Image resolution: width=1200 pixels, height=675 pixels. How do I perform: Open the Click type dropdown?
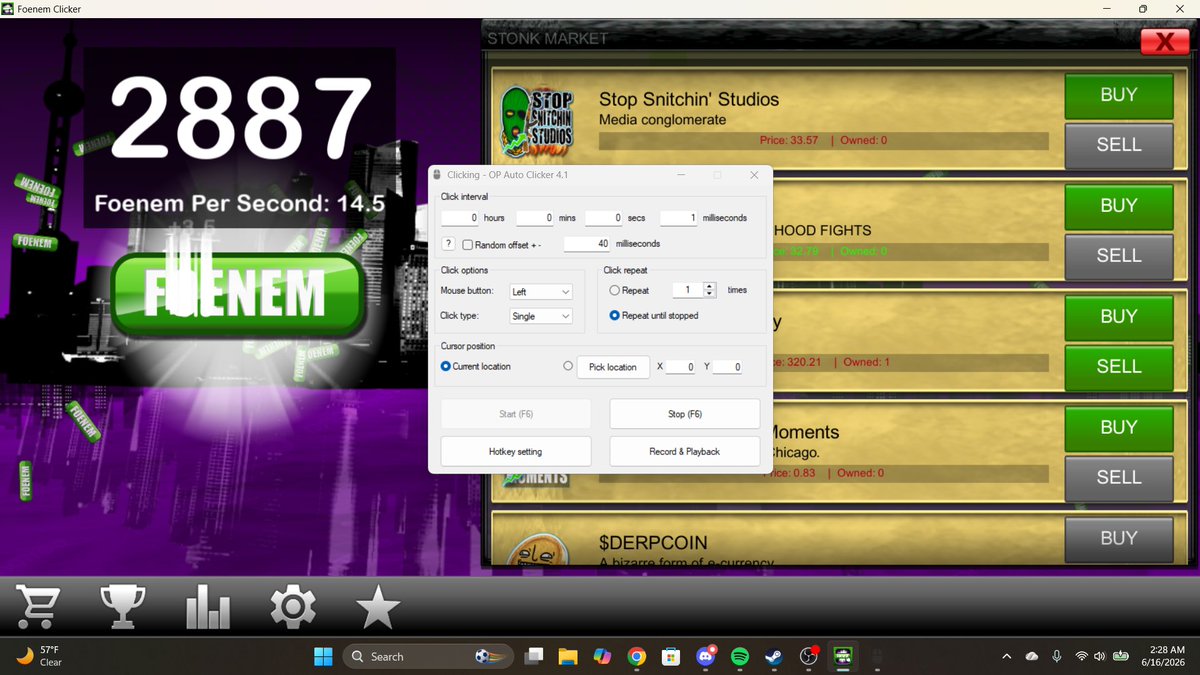(x=541, y=316)
